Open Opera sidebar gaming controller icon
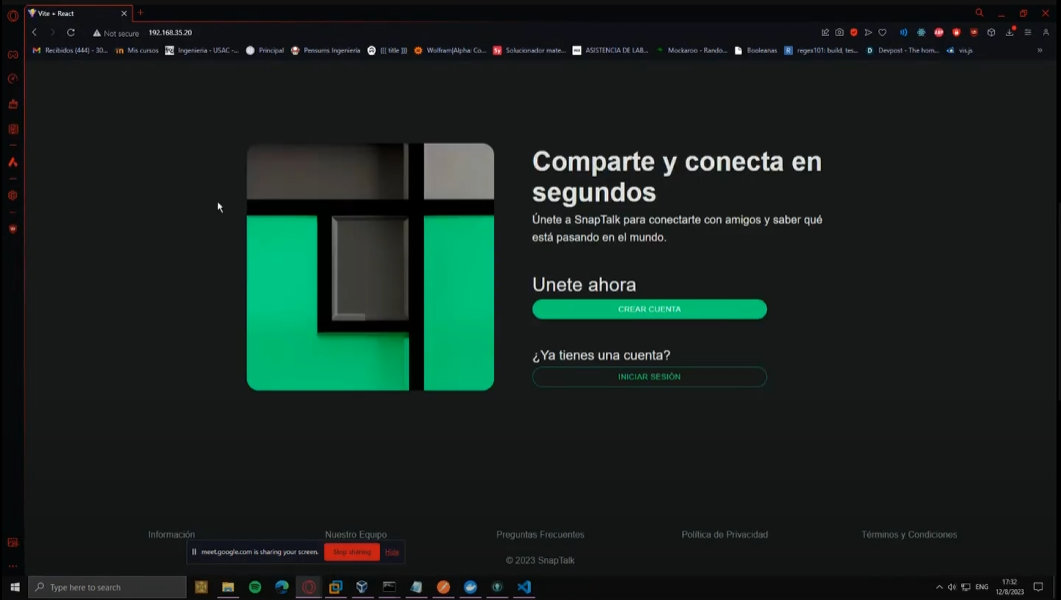1061x600 pixels. click(x=13, y=54)
